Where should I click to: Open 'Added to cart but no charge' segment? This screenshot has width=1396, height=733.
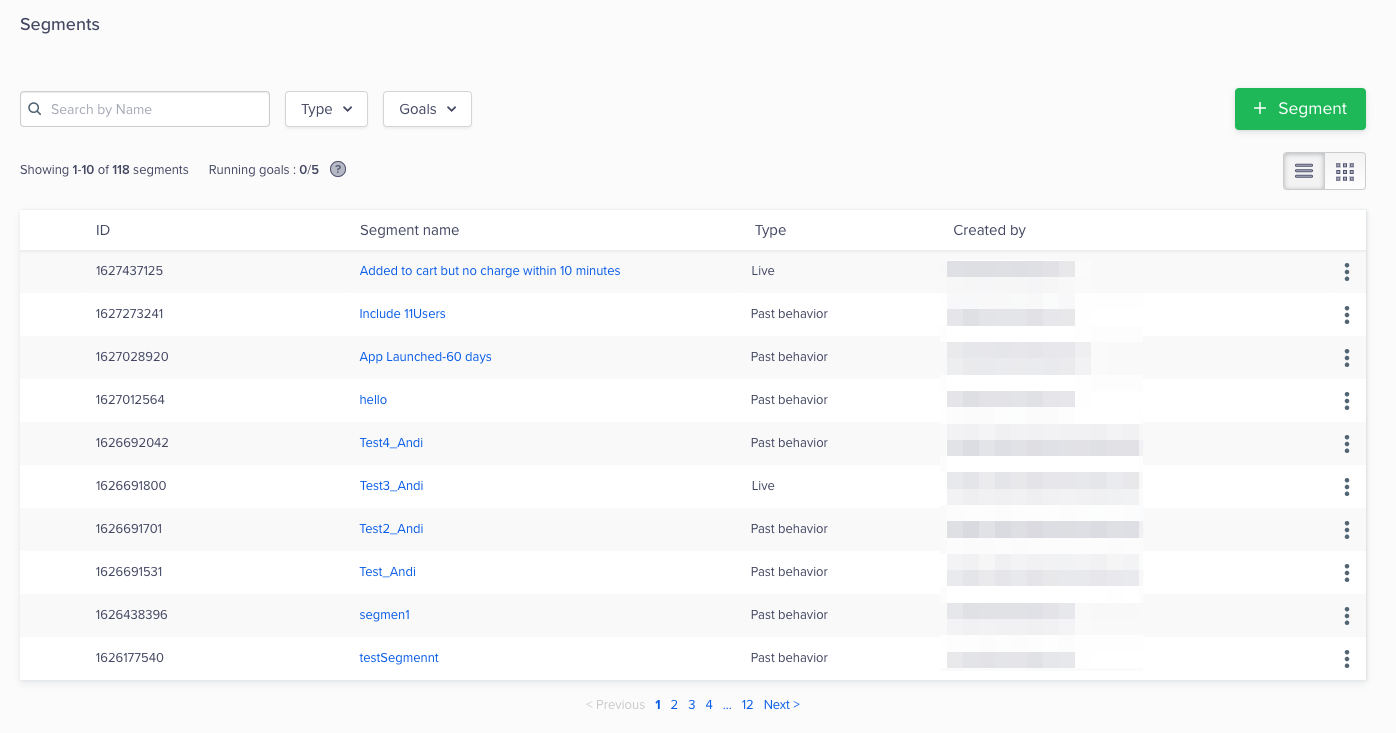[x=490, y=271]
